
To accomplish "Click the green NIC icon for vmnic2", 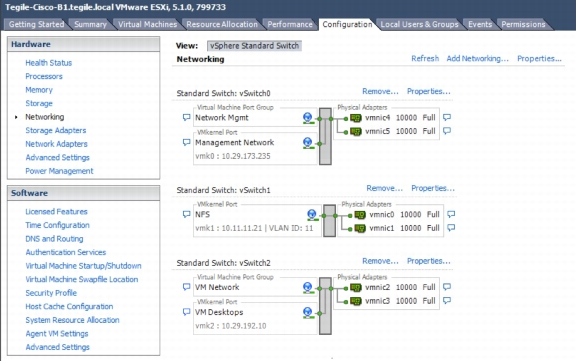I will point(356,287).
